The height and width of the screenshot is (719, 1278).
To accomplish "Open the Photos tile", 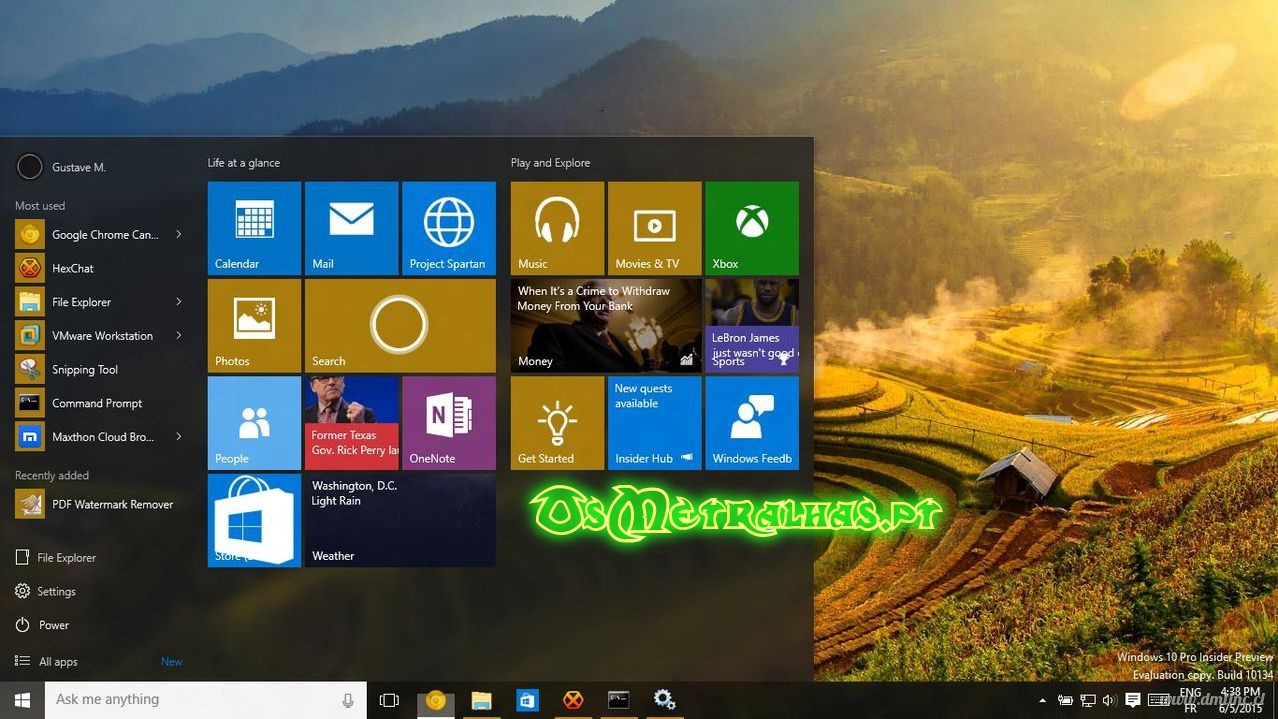I will pyautogui.click(x=254, y=325).
